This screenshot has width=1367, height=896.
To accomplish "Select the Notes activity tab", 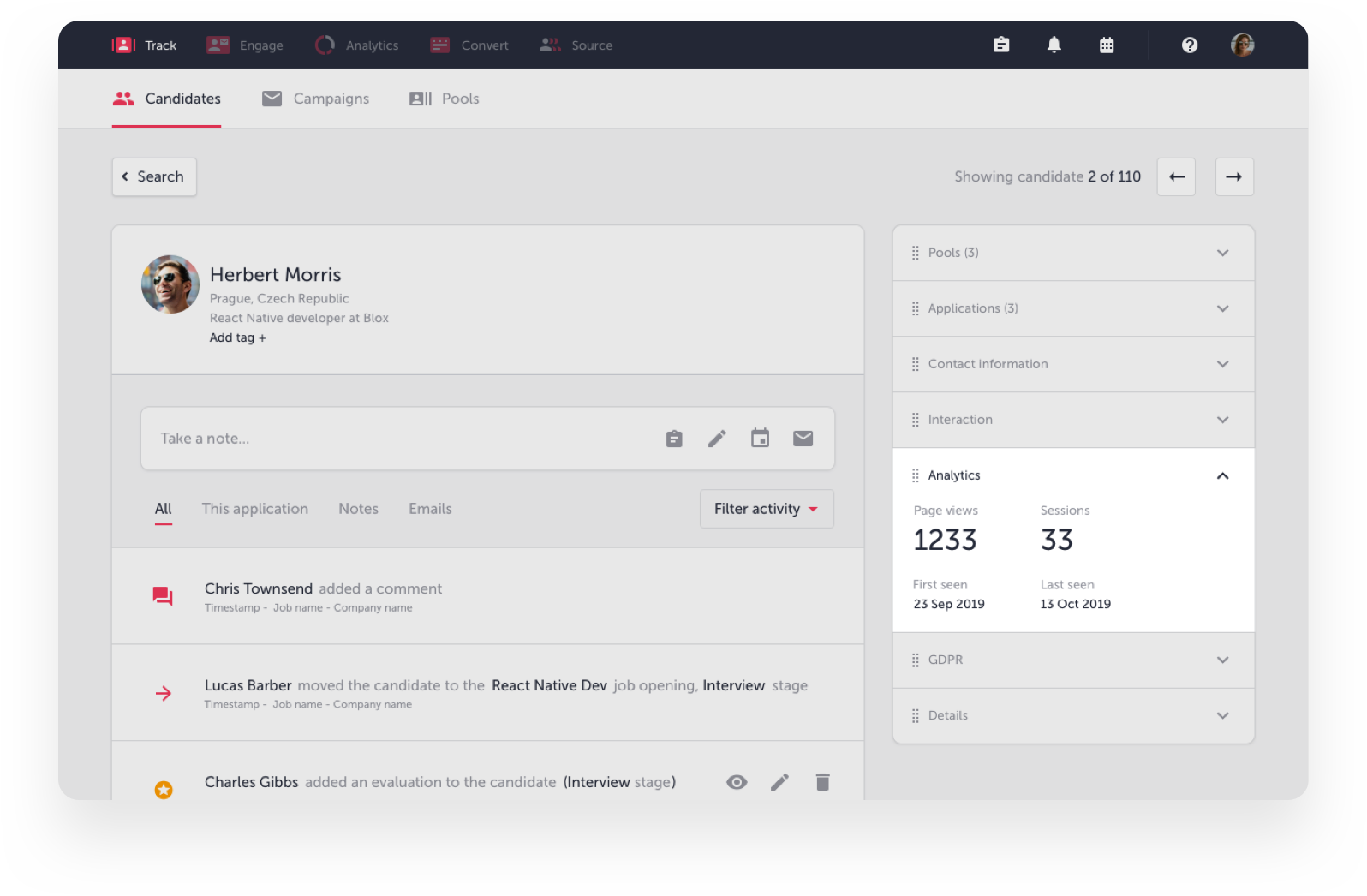I will (x=358, y=509).
